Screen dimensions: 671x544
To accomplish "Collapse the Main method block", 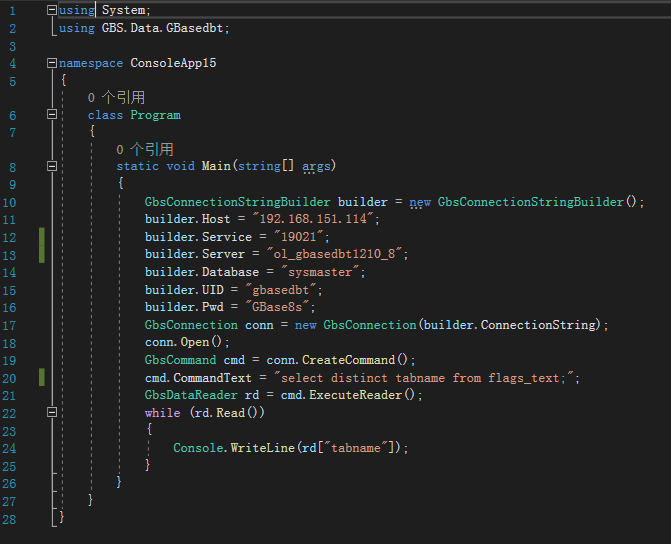I will (x=52, y=167).
